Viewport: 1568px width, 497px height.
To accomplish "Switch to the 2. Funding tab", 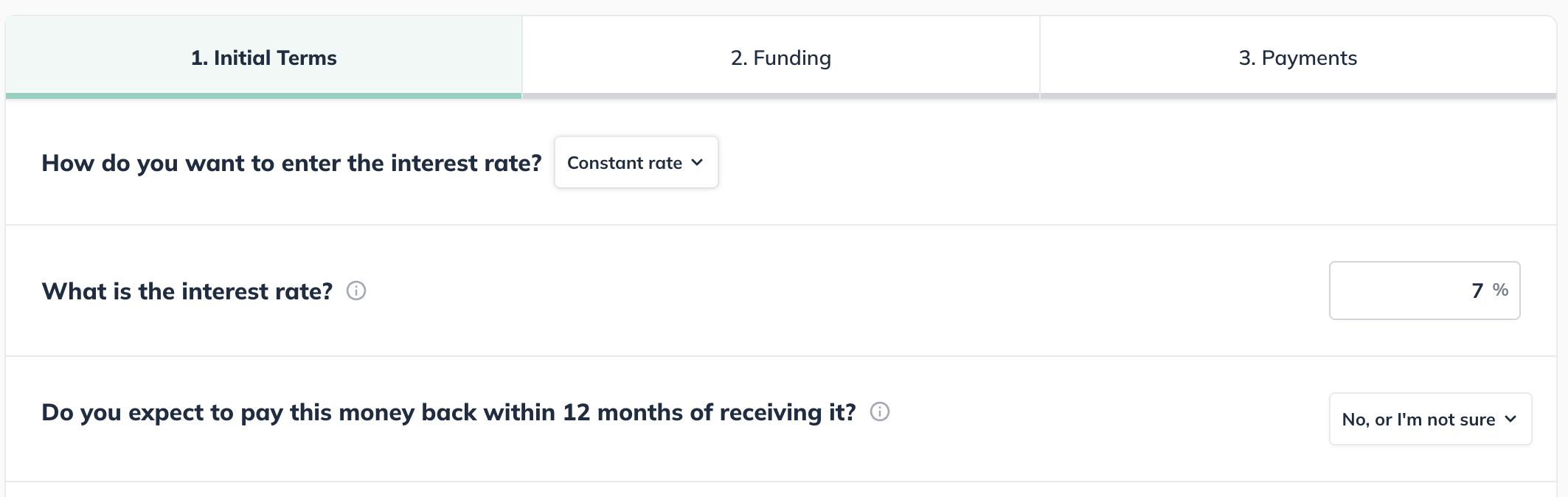I will tap(780, 58).
